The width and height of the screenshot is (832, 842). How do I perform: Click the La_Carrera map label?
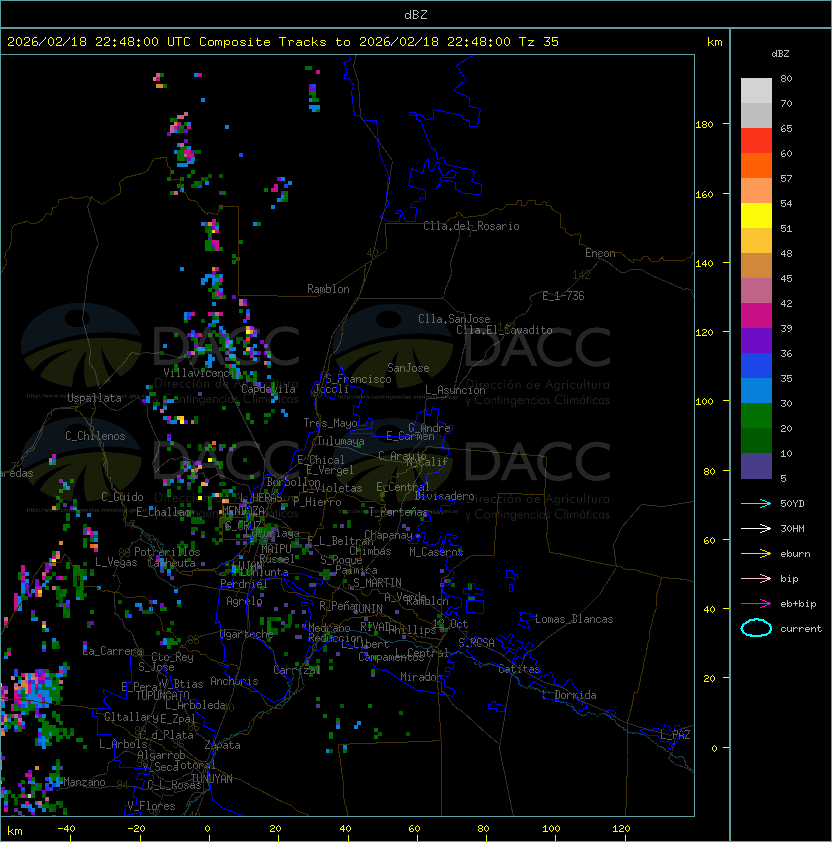[112, 651]
